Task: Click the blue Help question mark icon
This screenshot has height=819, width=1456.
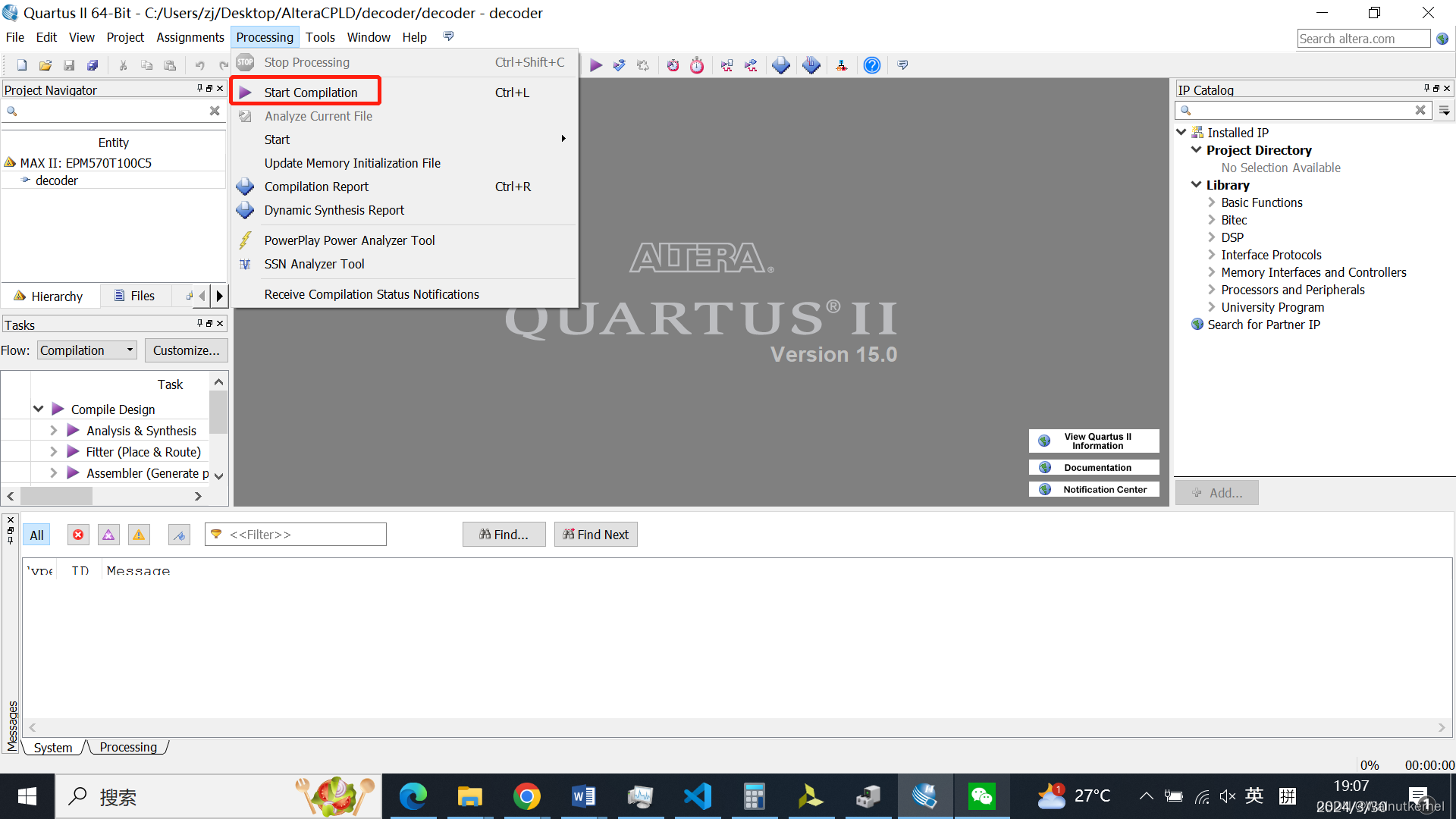Action: 872,65
